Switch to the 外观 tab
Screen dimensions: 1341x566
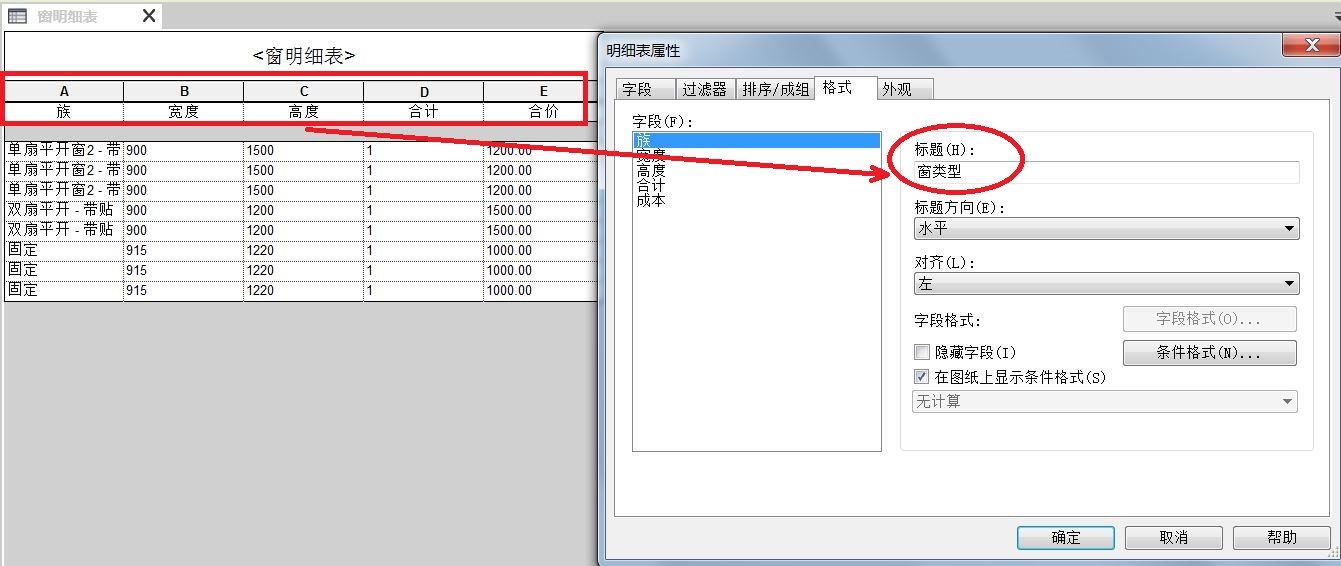[x=896, y=89]
